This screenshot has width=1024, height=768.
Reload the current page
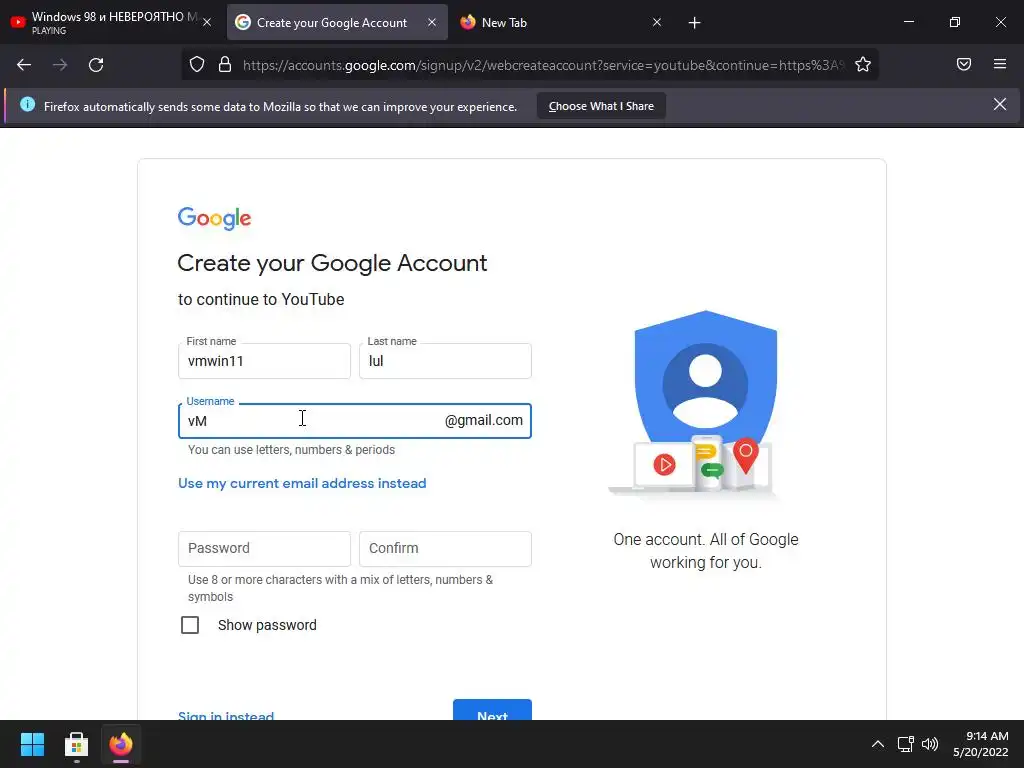tap(96, 65)
